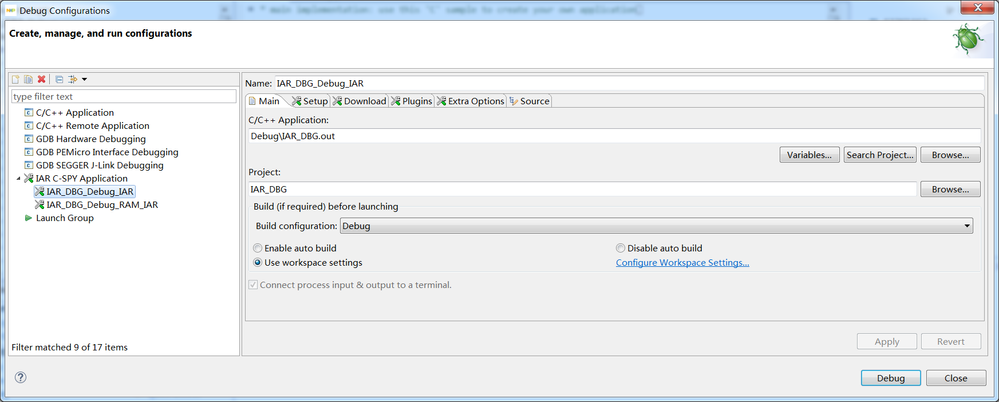Click the Debug Configurations title bar icon
Viewport: 999px width, 402px height.
pyautogui.click(x=11, y=10)
